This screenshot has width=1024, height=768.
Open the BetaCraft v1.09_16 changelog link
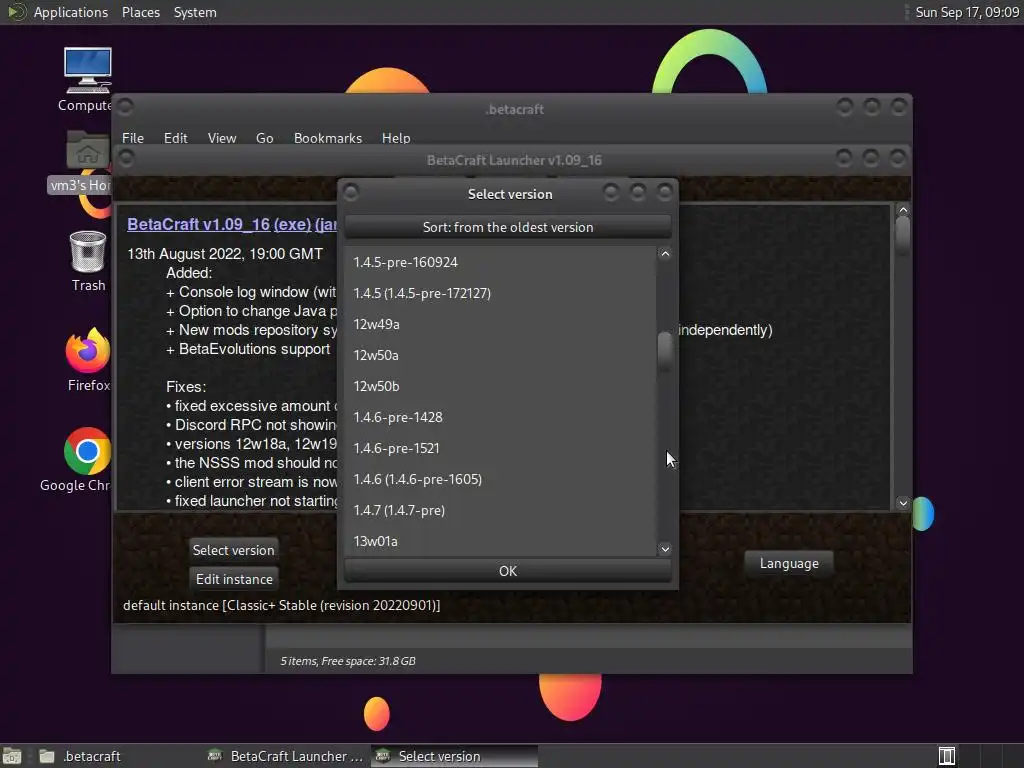[x=199, y=224]
